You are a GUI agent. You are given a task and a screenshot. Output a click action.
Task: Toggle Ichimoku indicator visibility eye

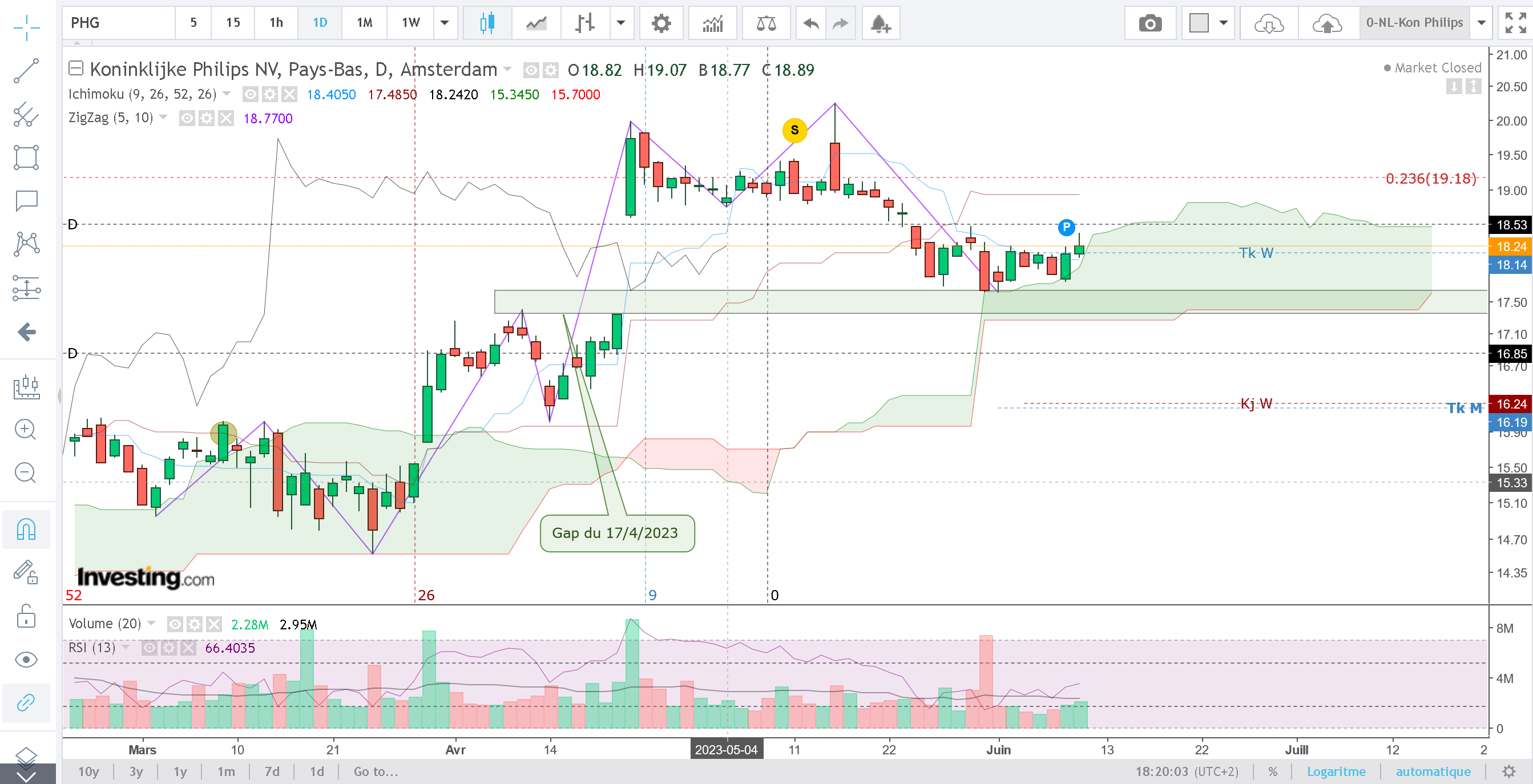[251, 94]
